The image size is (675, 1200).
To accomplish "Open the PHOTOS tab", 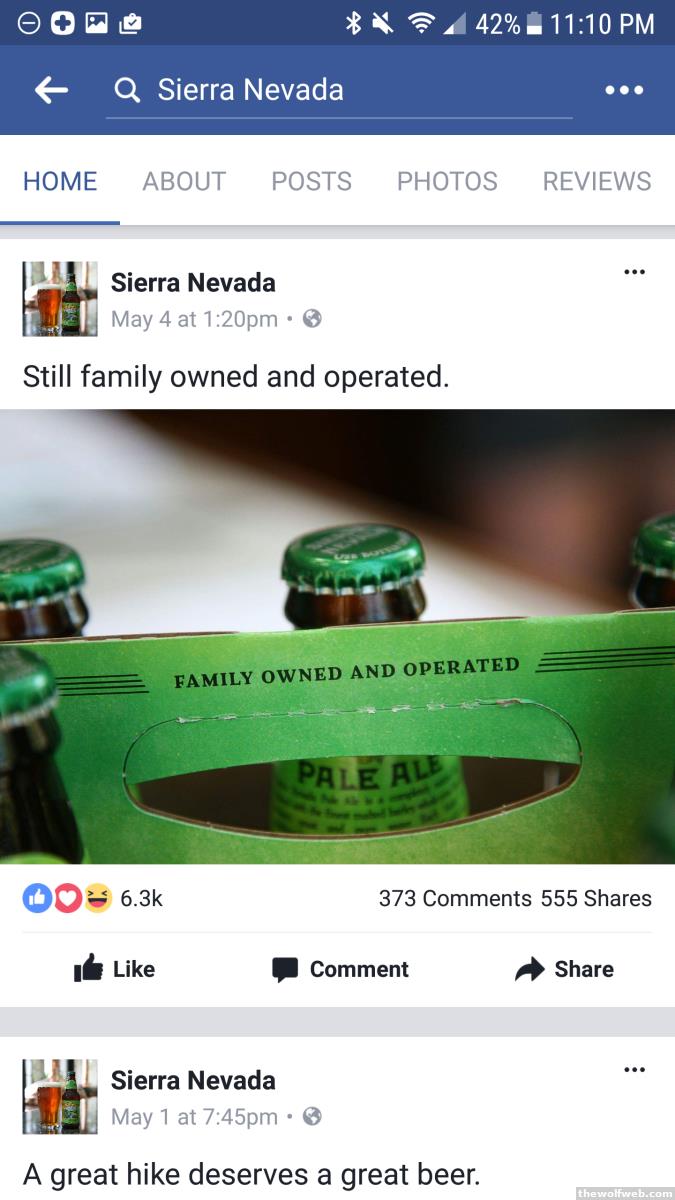I will click(447, 181).
